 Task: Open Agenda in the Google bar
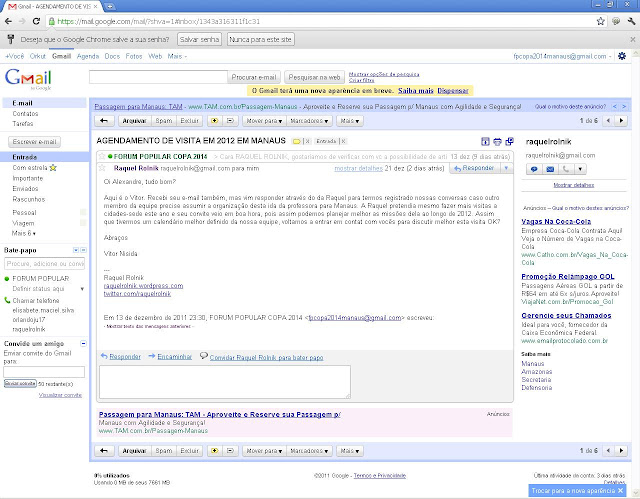(88, 56)
